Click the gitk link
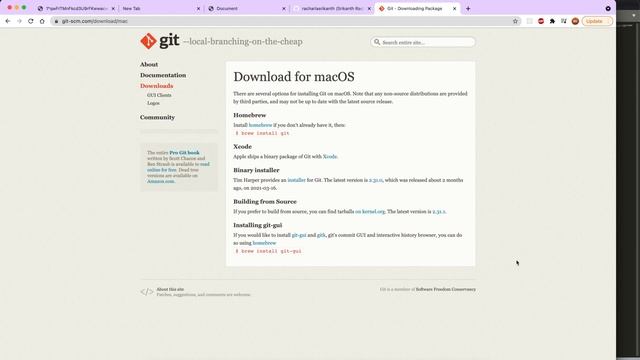The image size is (640, 360). (321, 235)
